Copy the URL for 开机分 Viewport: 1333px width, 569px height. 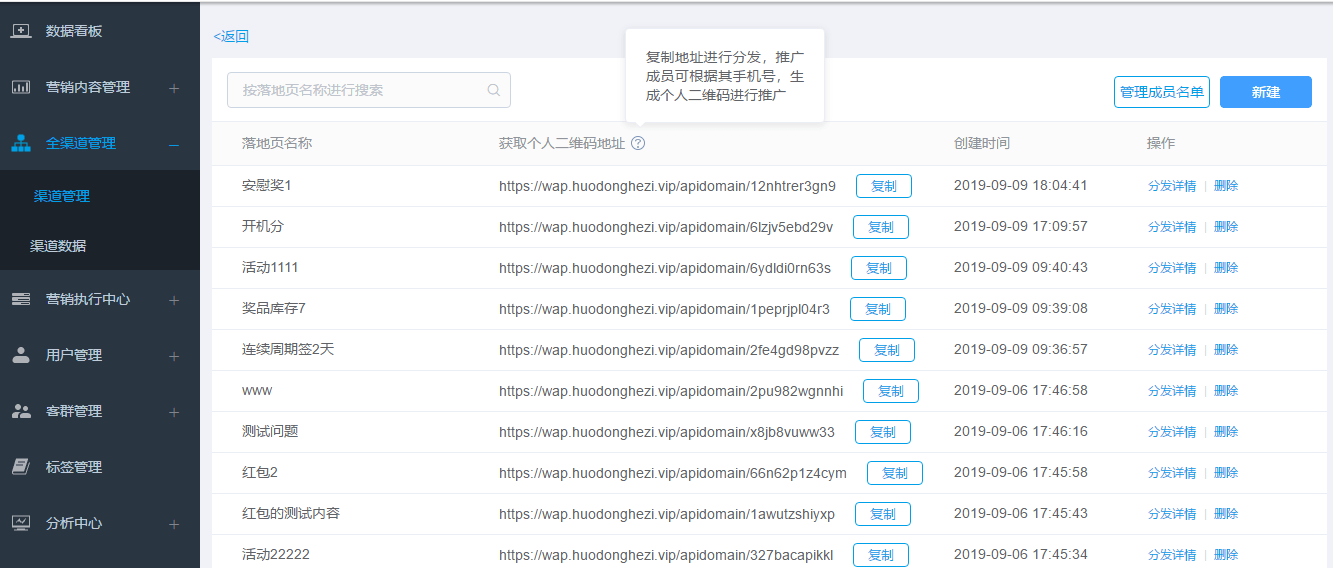click(x=881, y=227)
